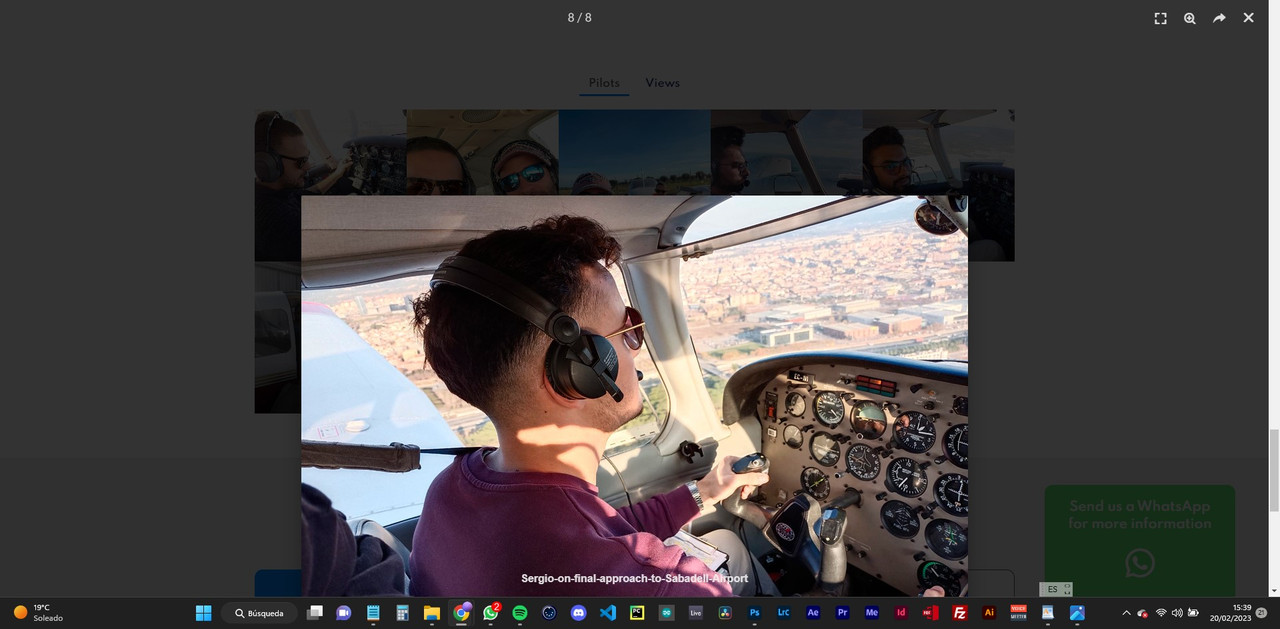1280x629 pixels.
Task: Switch to the Pilots tab
Action: pyautogui.click(x=604, y=83)
